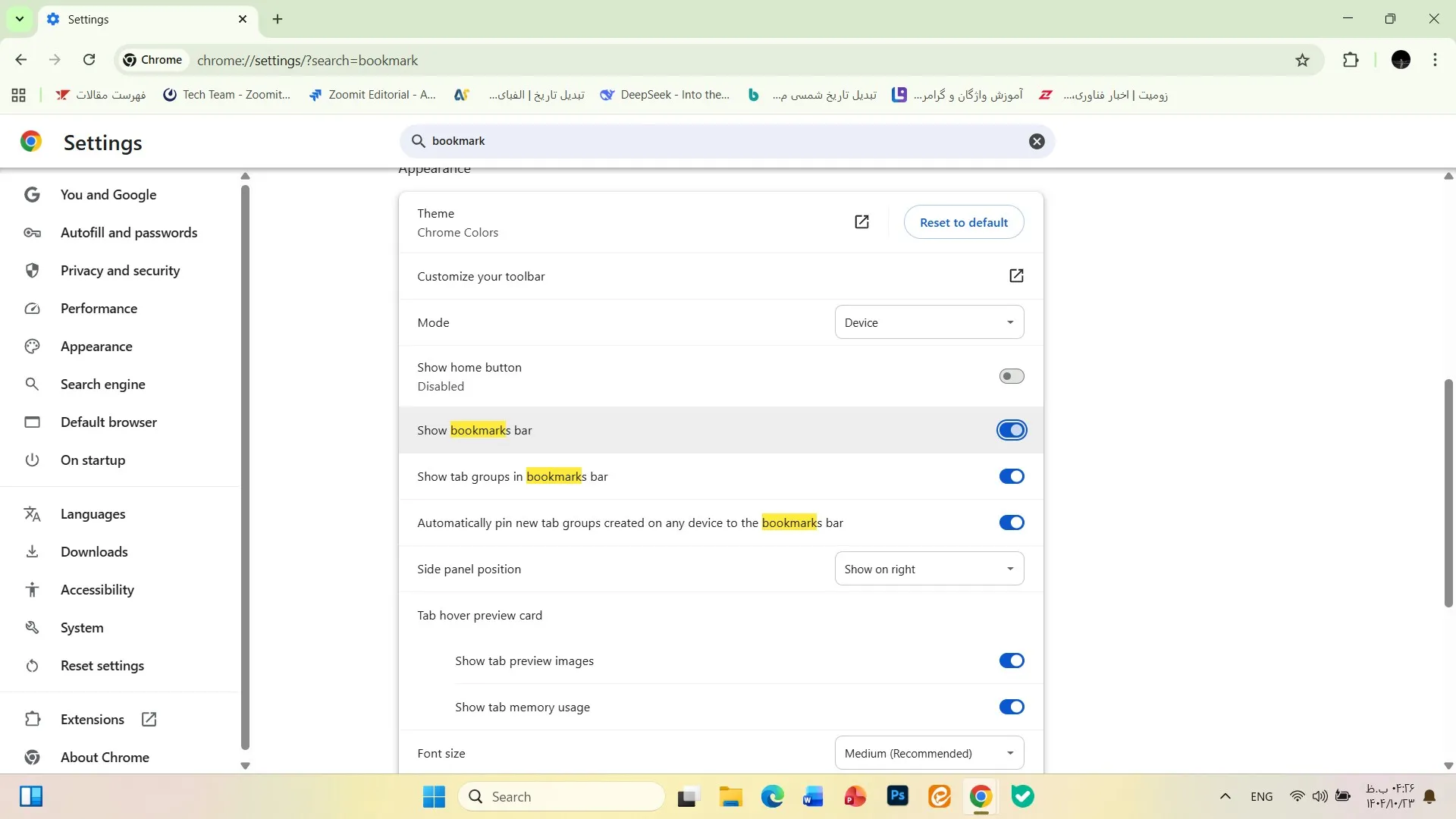Click the scrollbar down arrow
This screenshot has width=1456, height=819.
1448,766
